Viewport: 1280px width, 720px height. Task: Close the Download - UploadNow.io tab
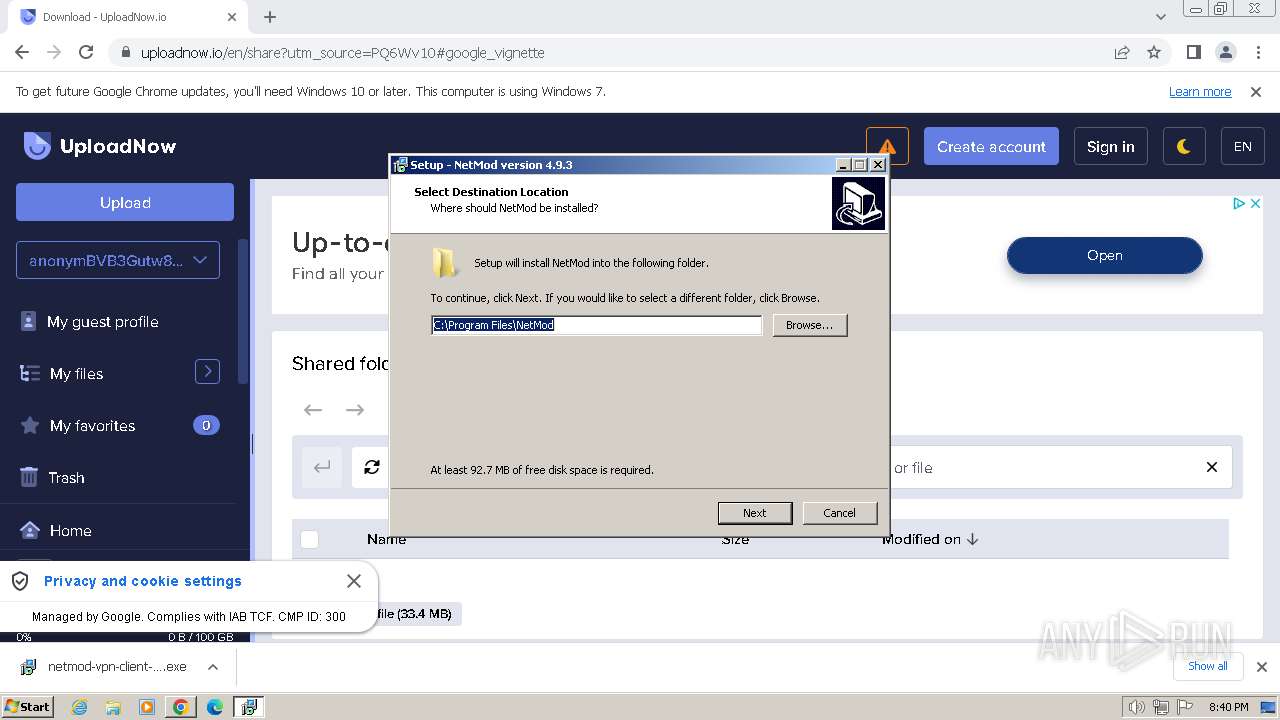point(231,17)
